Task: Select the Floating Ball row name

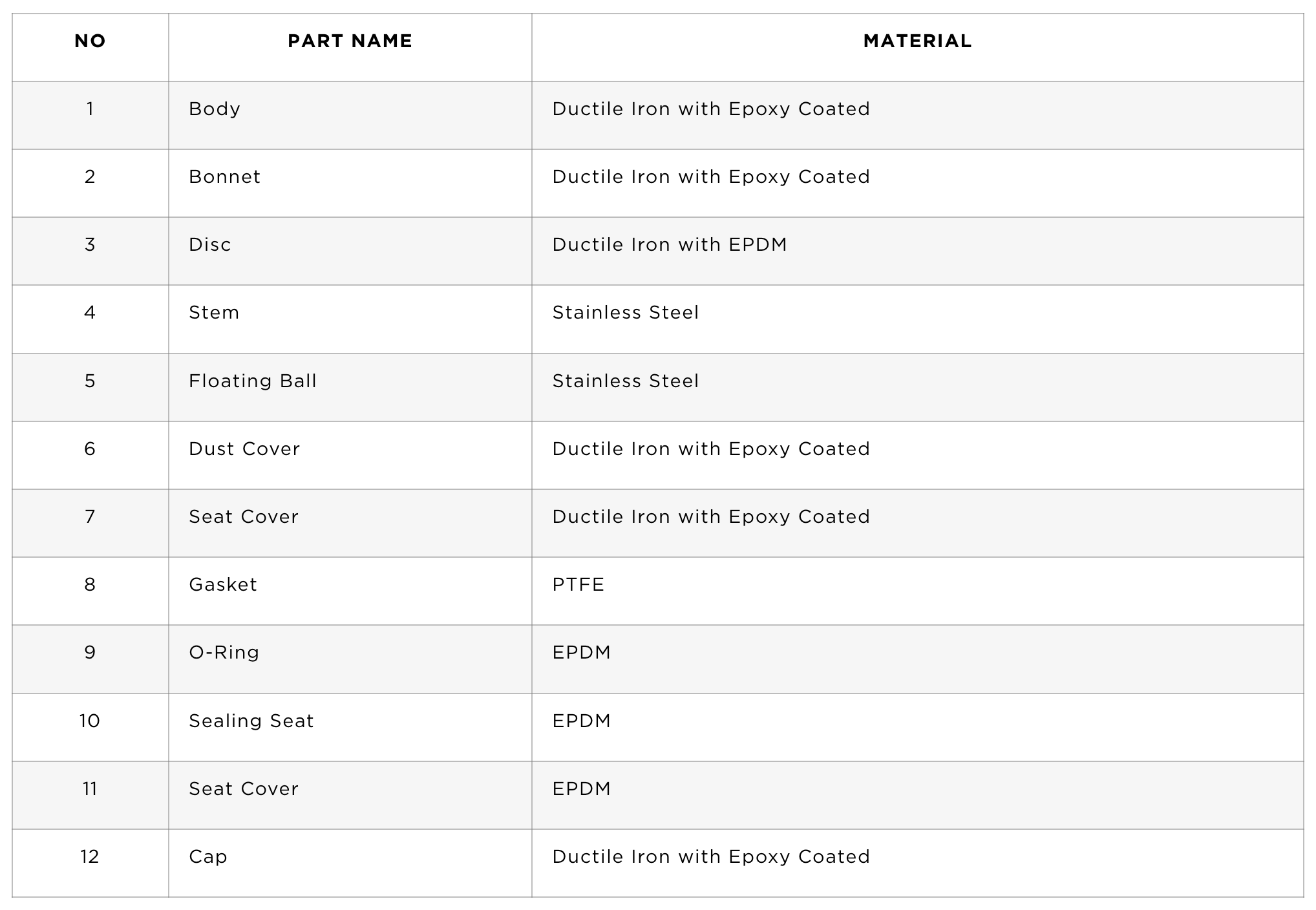Action: [x=253, y=381]
